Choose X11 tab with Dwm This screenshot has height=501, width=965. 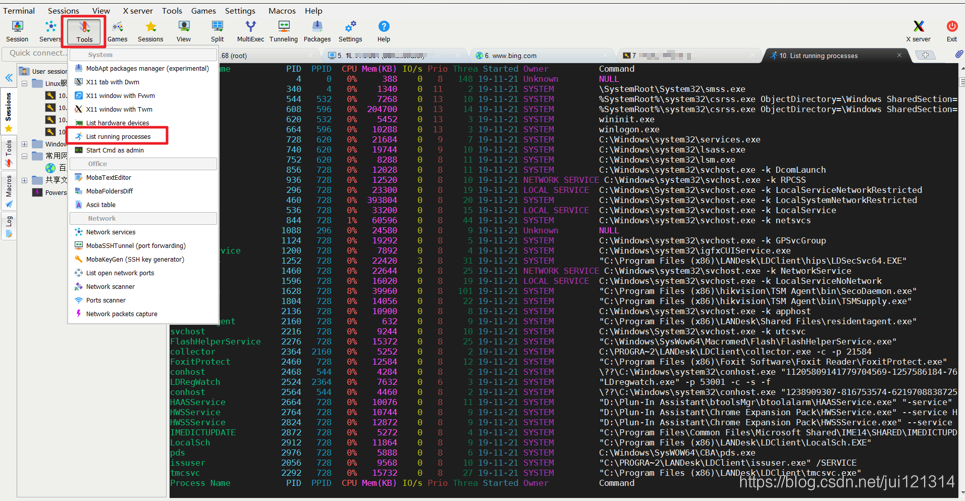tap(142, 82)
